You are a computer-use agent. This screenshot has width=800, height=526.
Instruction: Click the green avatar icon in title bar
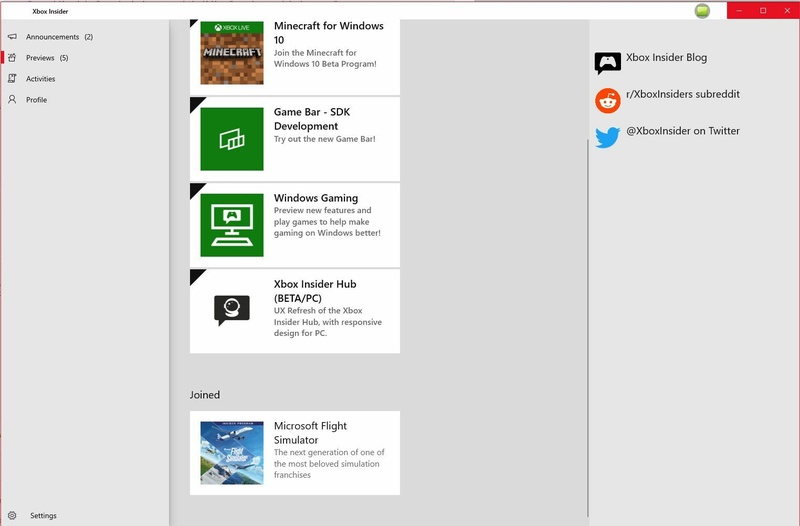click(702, 11)
